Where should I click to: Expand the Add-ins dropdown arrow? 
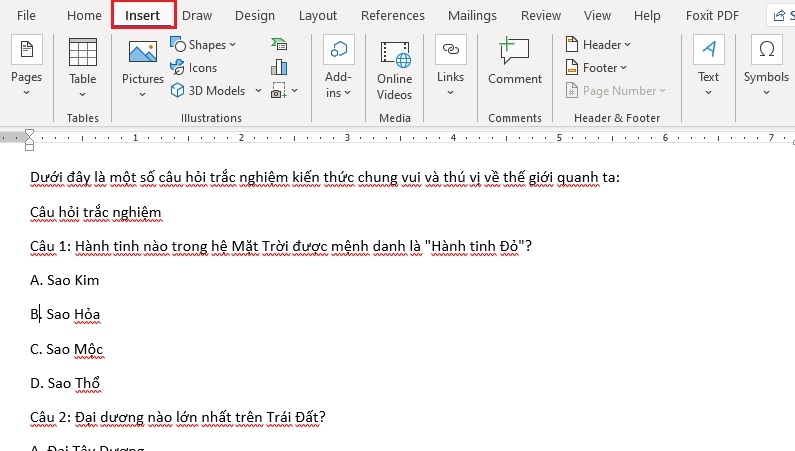(347, 93)
